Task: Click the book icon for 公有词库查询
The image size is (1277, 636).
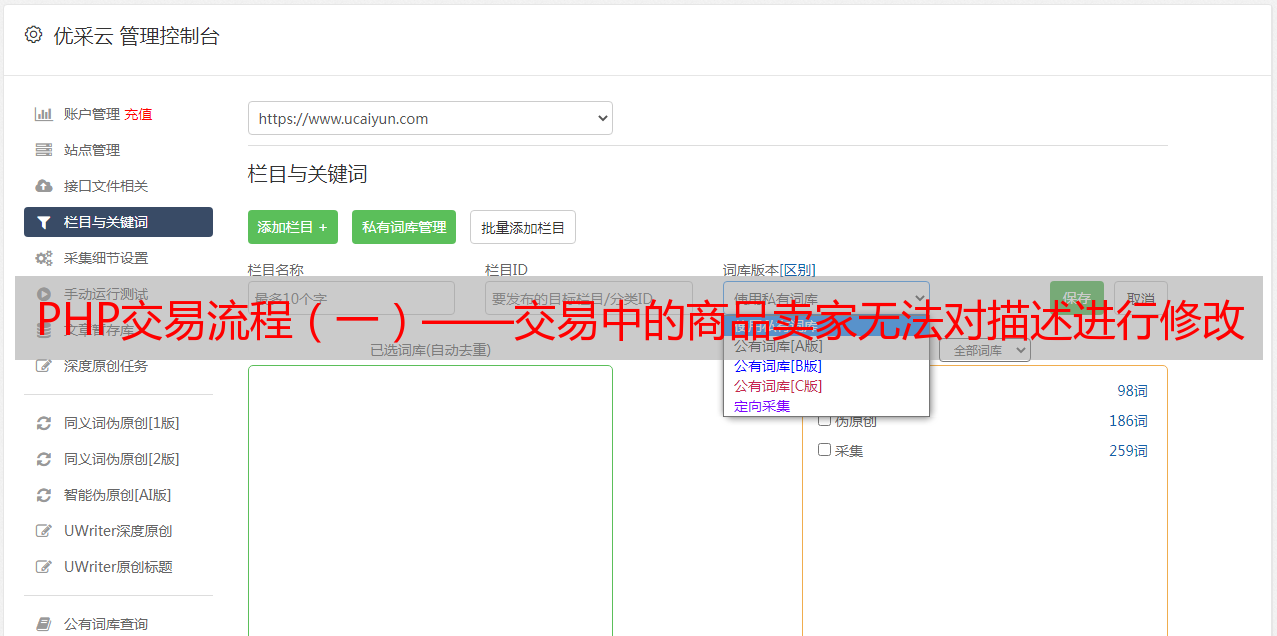Action: tap(44, 624)
